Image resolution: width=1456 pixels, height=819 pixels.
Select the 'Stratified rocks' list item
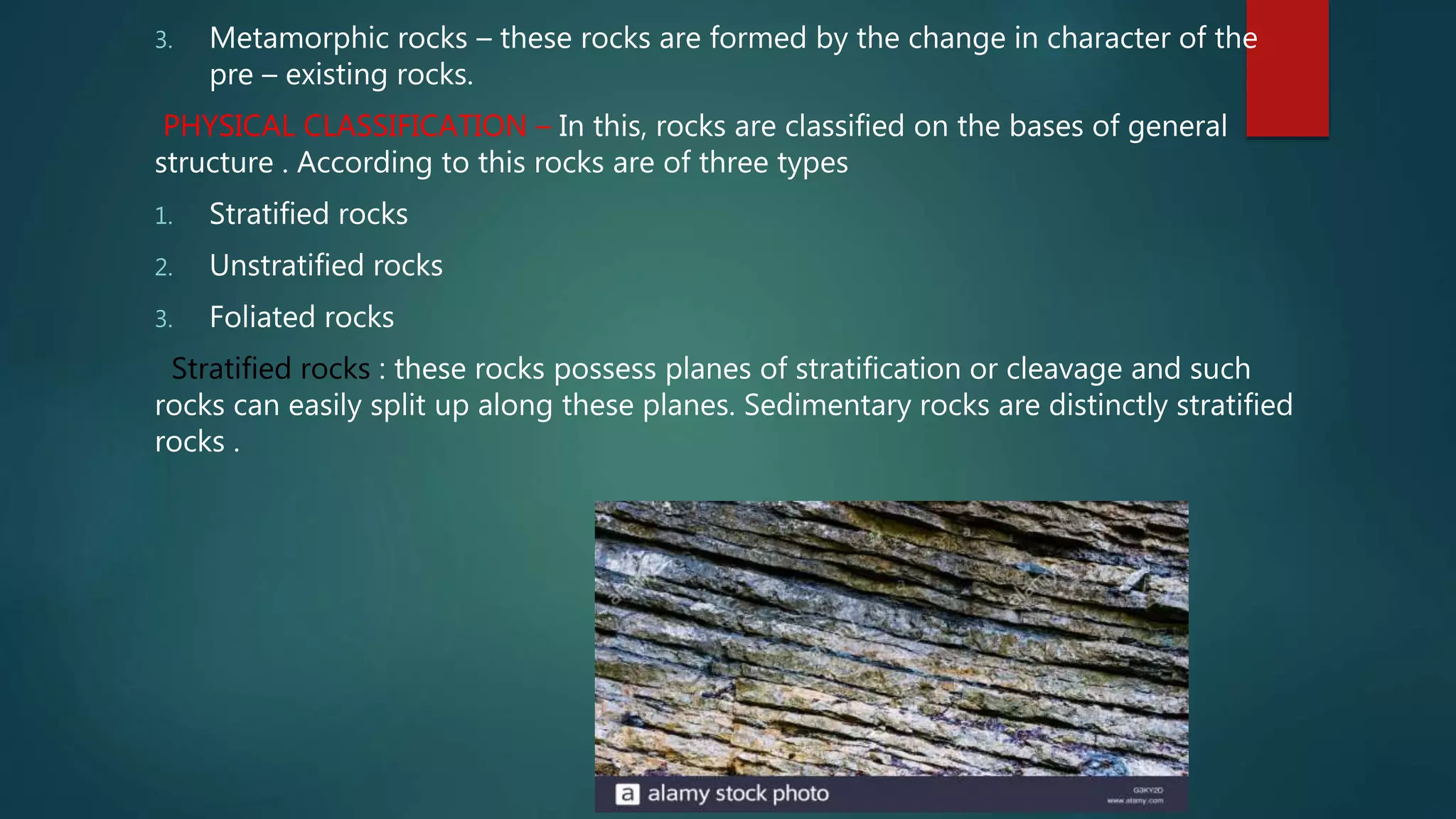(x=309, y=214)
